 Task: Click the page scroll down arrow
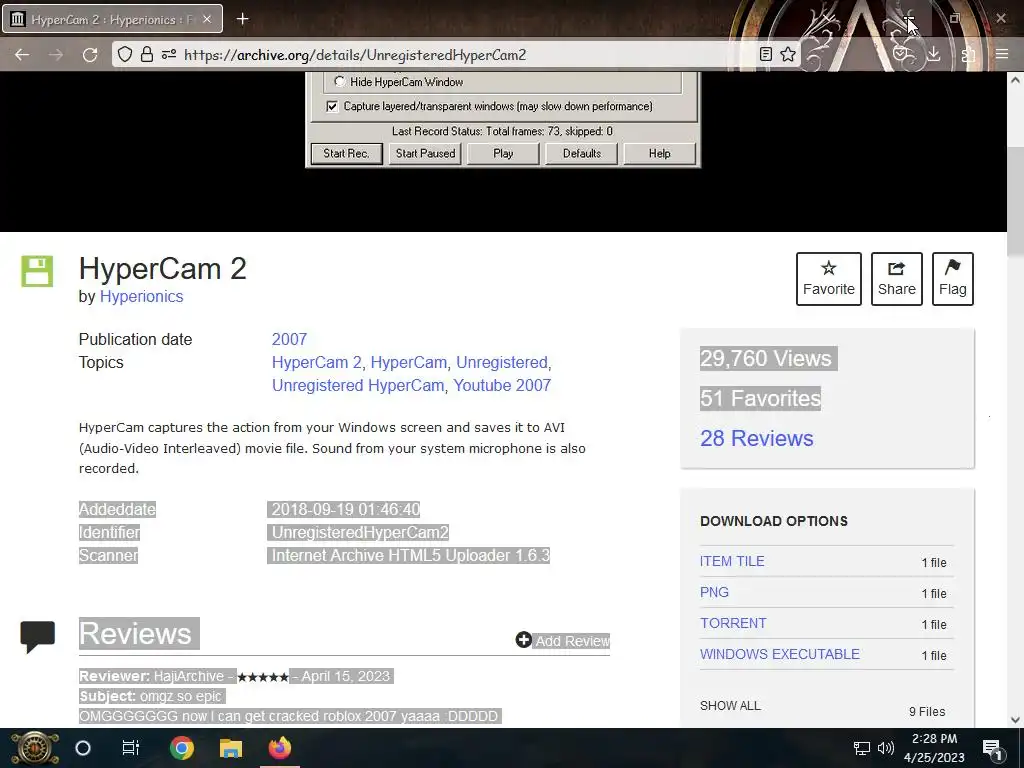click(x=1015, y=720)
